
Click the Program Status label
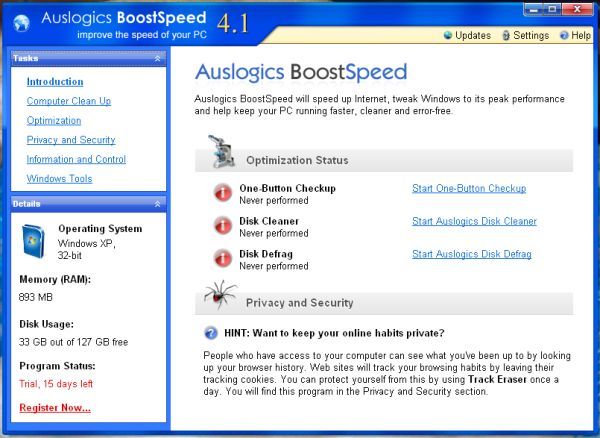pyautogui.click(x=57, y=366)
